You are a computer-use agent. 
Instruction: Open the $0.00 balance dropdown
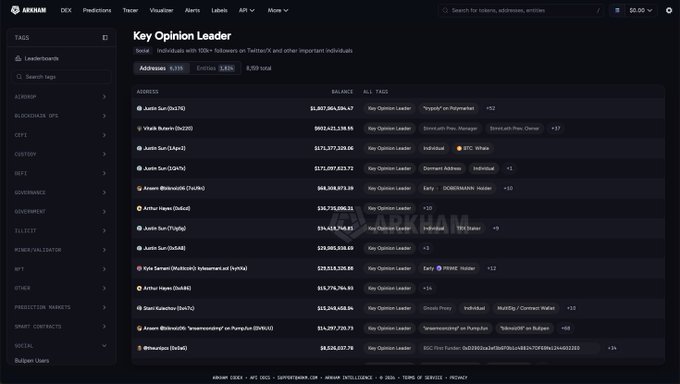pos(641,10)
